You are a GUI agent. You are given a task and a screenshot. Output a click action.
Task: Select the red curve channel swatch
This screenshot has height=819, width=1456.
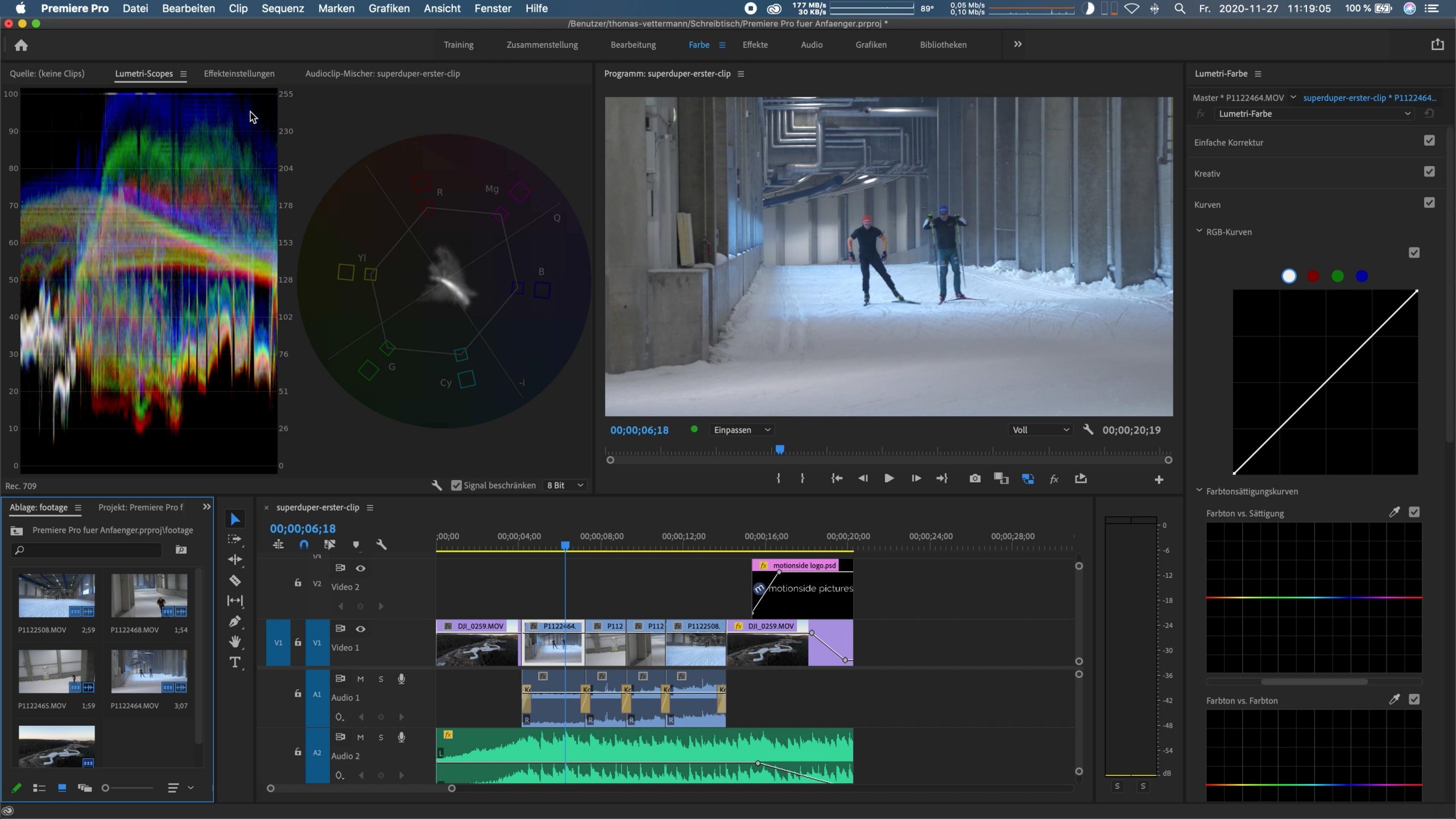1313,276
